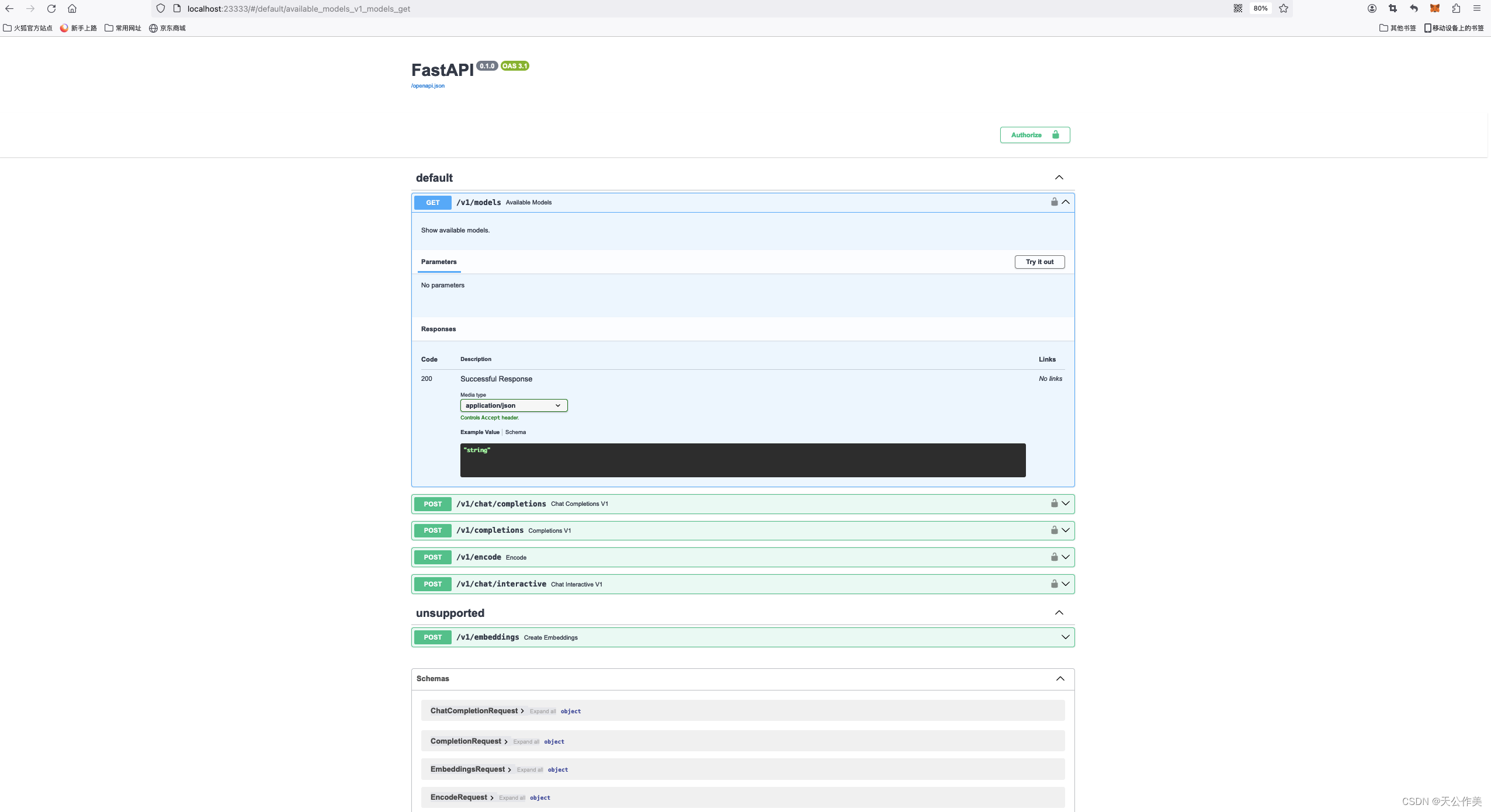Switch to the Schema tab
Screen dimensions: 1491x812
[x=515, y=432]
